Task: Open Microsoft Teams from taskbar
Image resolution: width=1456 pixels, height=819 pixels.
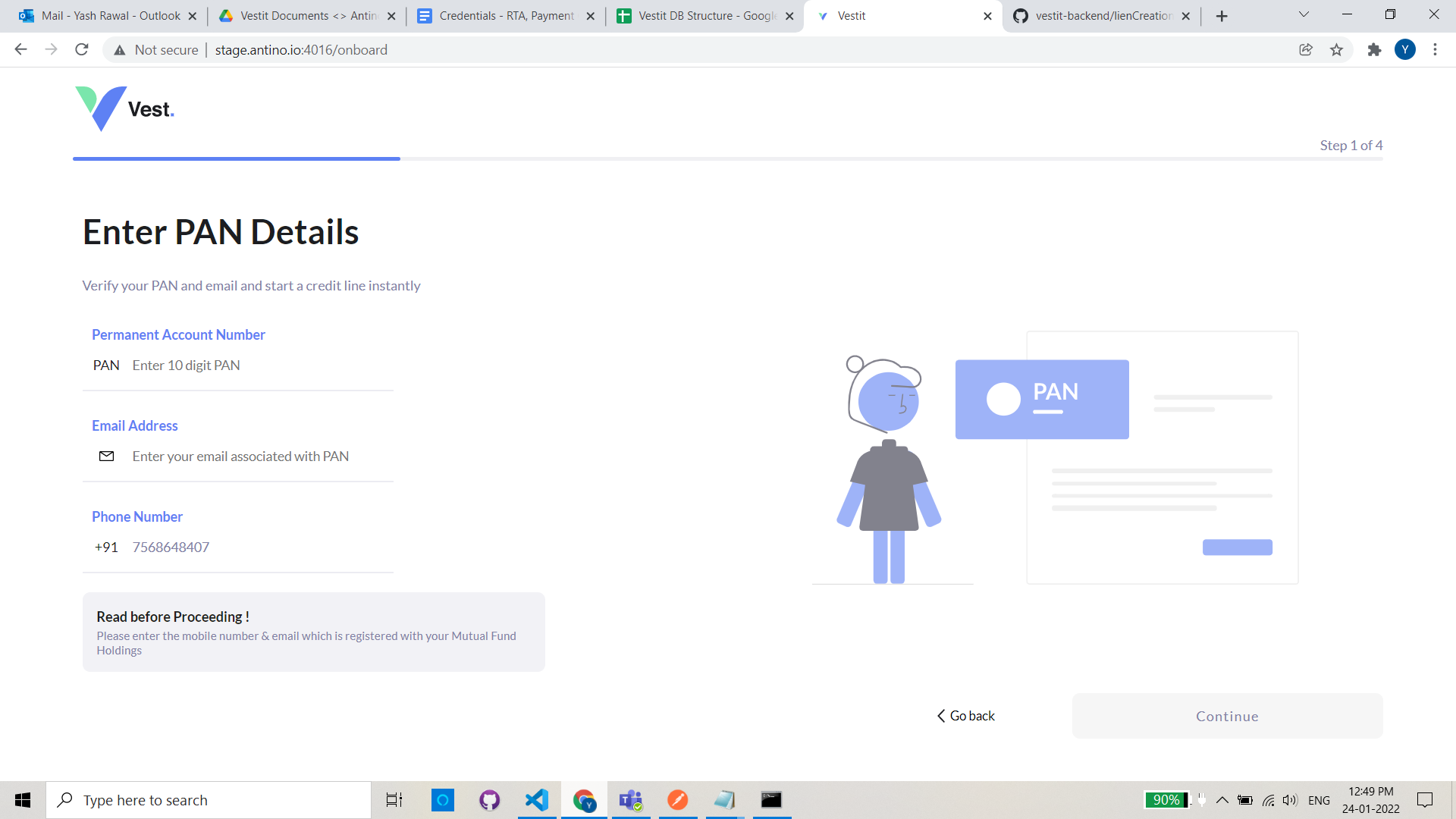Action: [631, 799]
